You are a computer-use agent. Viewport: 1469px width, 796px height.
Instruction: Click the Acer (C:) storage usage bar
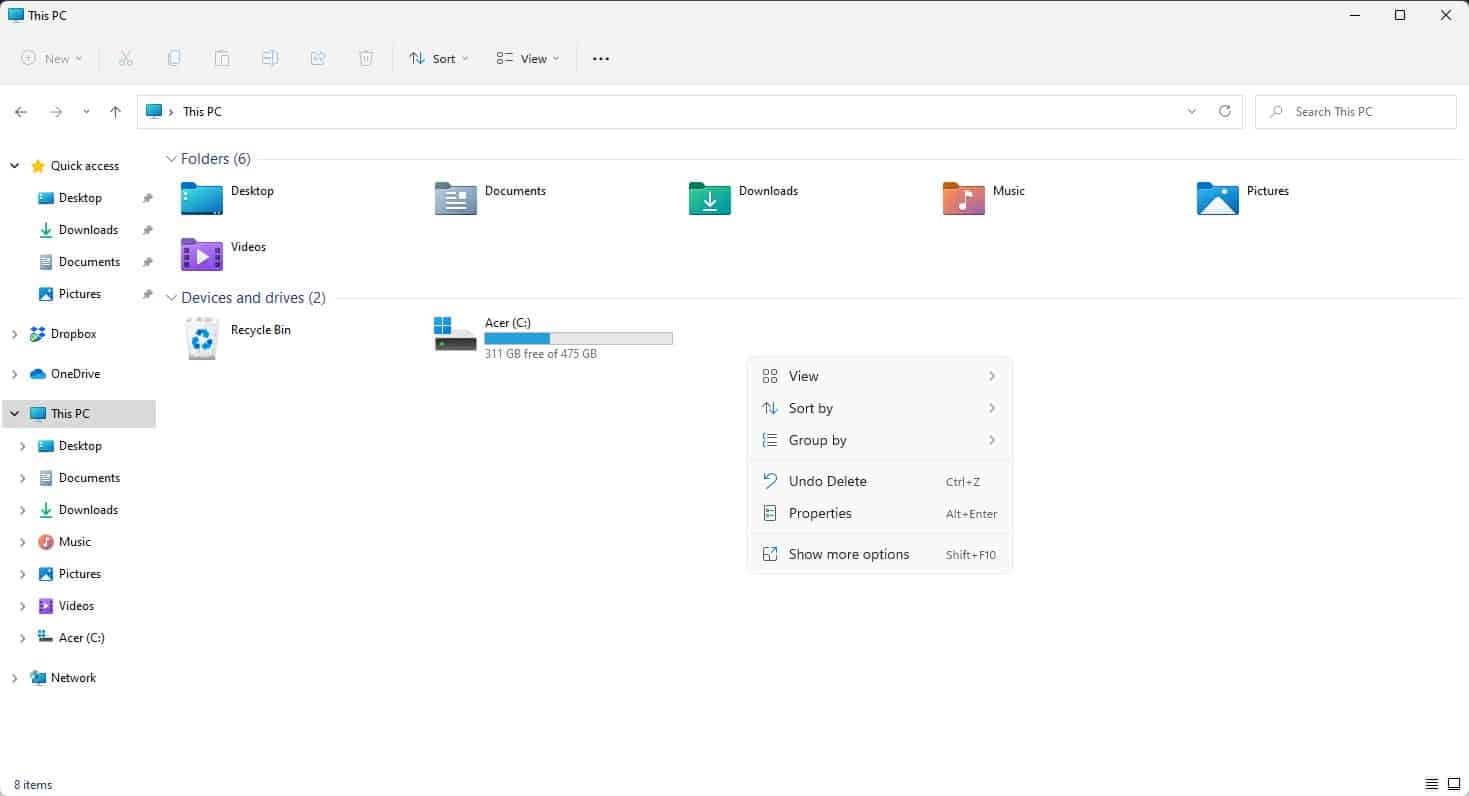point(578,339)
